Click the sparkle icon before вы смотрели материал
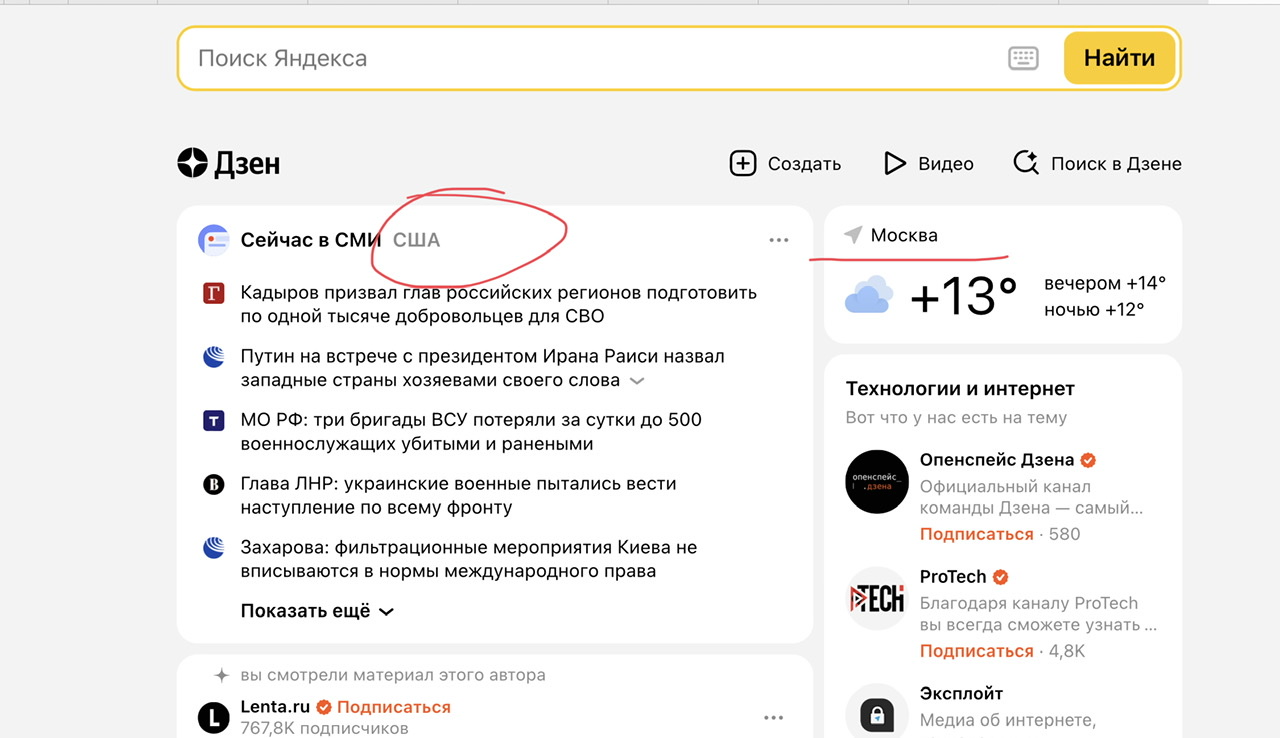 (x=222, y=675)
